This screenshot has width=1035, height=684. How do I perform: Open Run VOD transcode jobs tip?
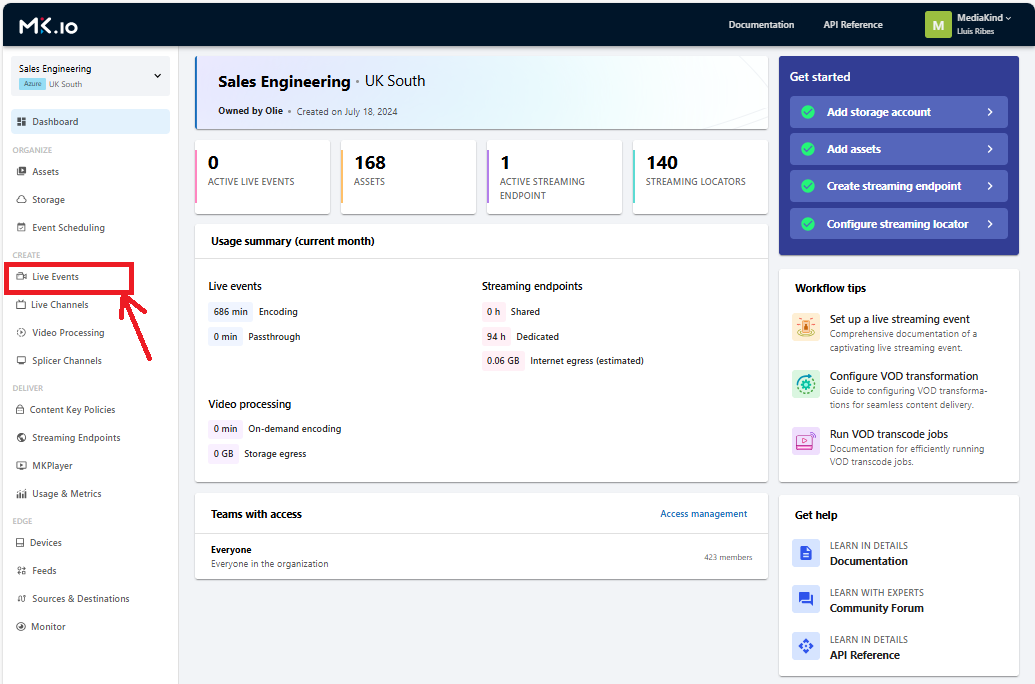click(x=888, y=434)
